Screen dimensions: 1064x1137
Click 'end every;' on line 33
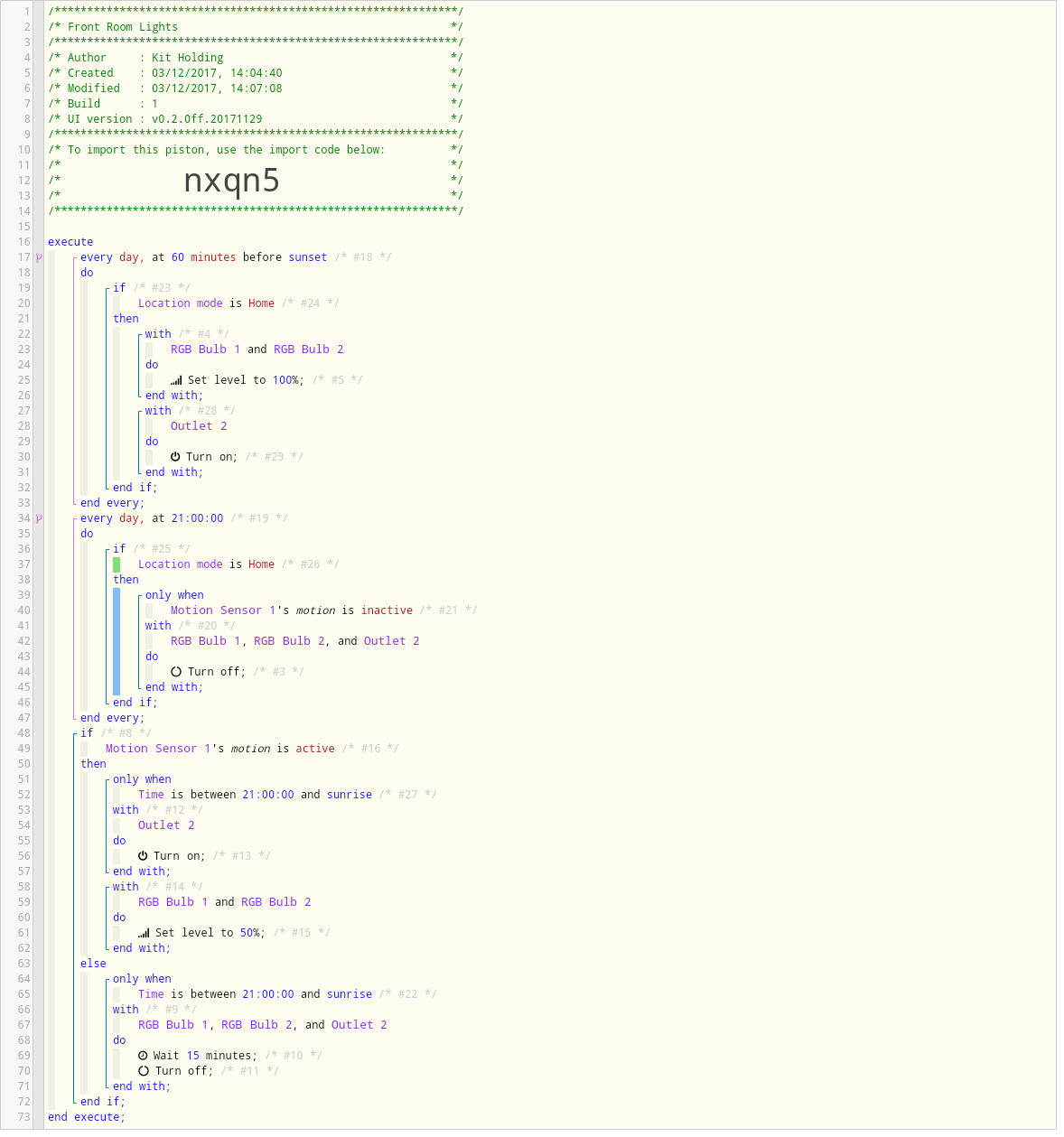pyautogui.click(x=113, y=503)
